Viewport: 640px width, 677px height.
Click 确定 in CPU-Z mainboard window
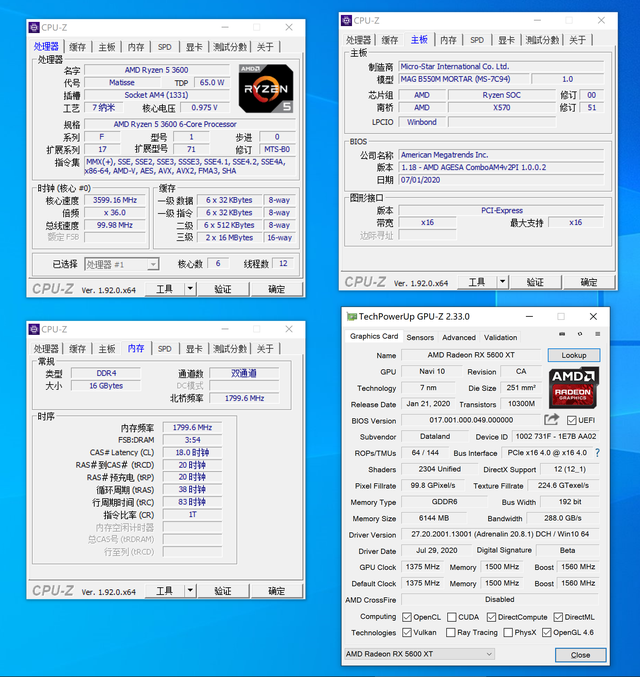589,282
